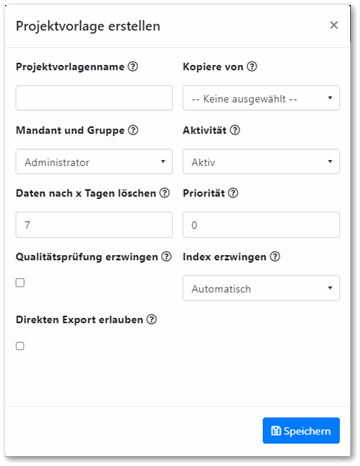Show help for Direkten Export erlauben
Image resolution: width=360 pixels, height=466 pixels.
[152, 319]
